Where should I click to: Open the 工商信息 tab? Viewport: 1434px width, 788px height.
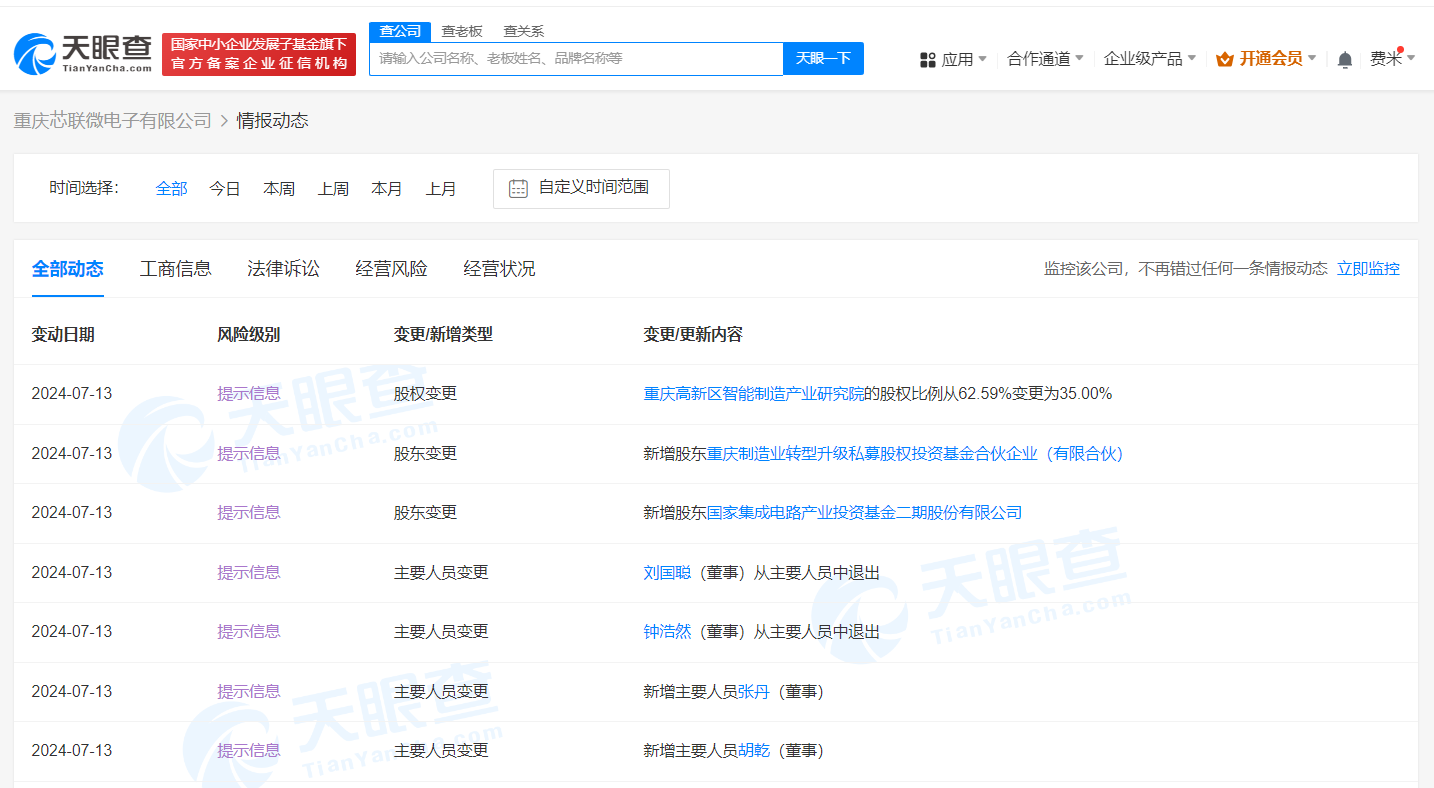click(x=175, y=268)
